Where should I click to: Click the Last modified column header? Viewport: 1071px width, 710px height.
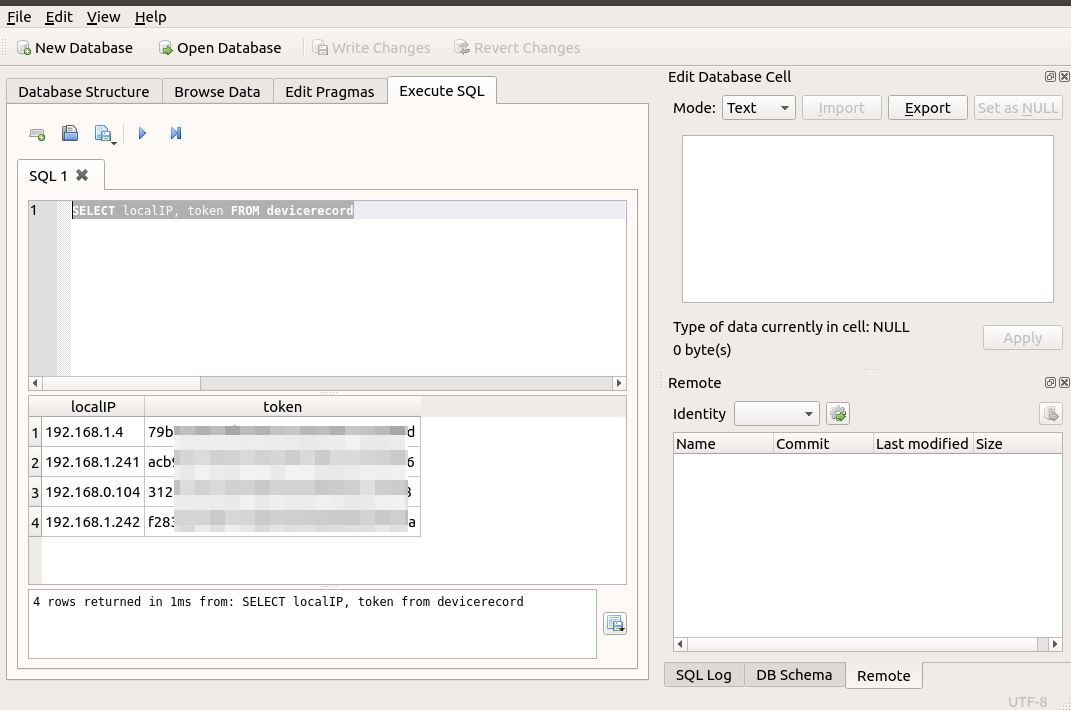[x=923, y=443]
